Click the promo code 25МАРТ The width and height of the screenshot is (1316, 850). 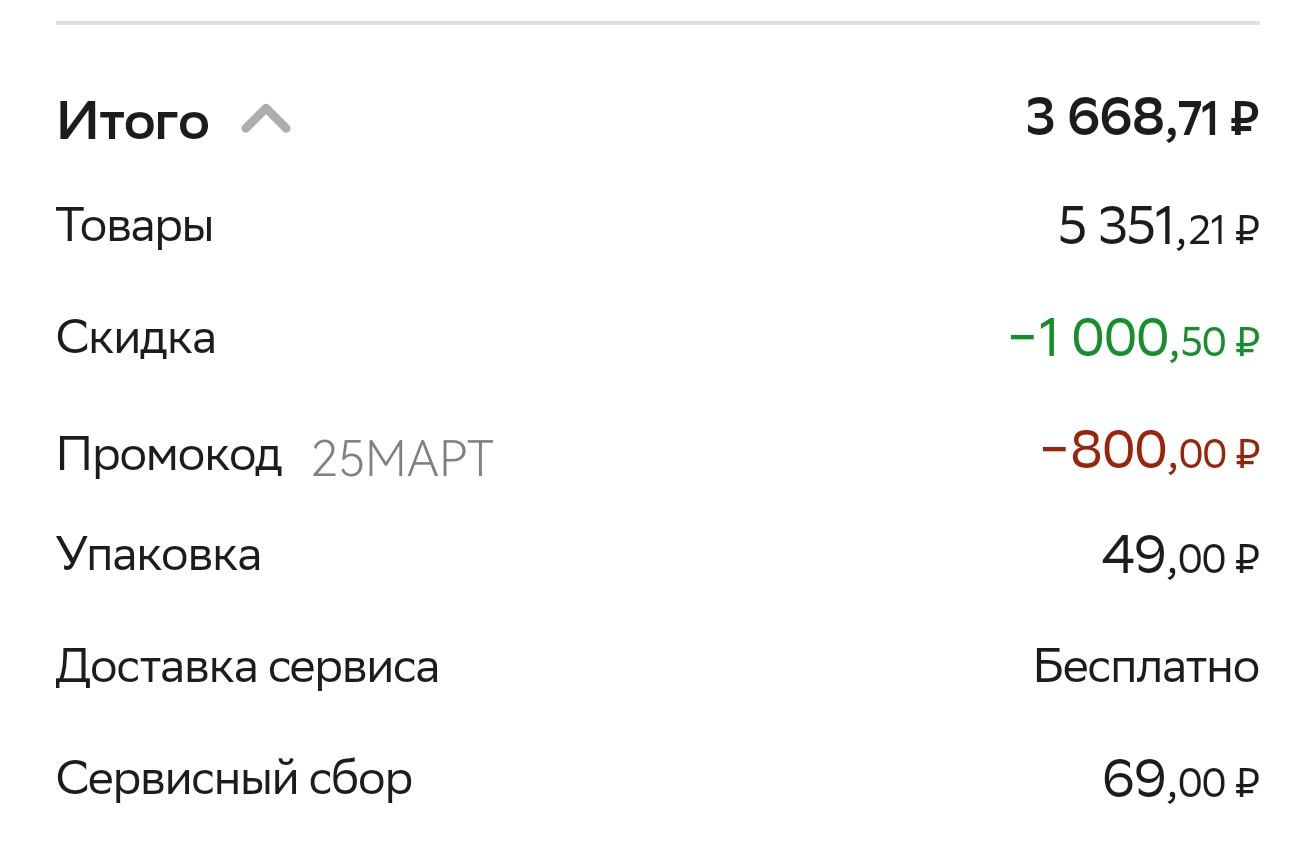point(402,459)
